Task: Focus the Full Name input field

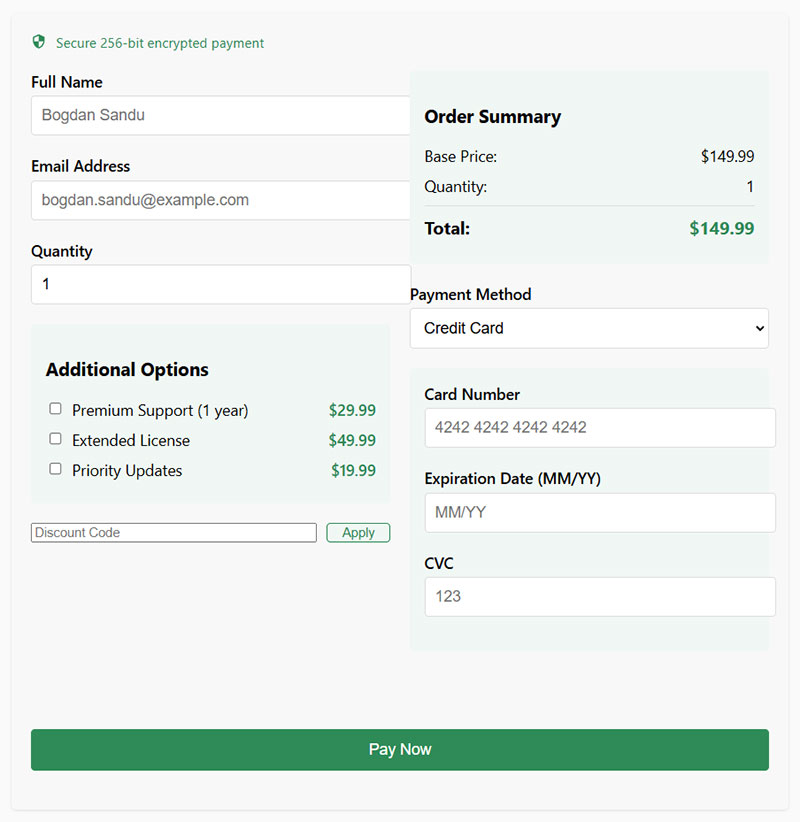Action: 221,115
